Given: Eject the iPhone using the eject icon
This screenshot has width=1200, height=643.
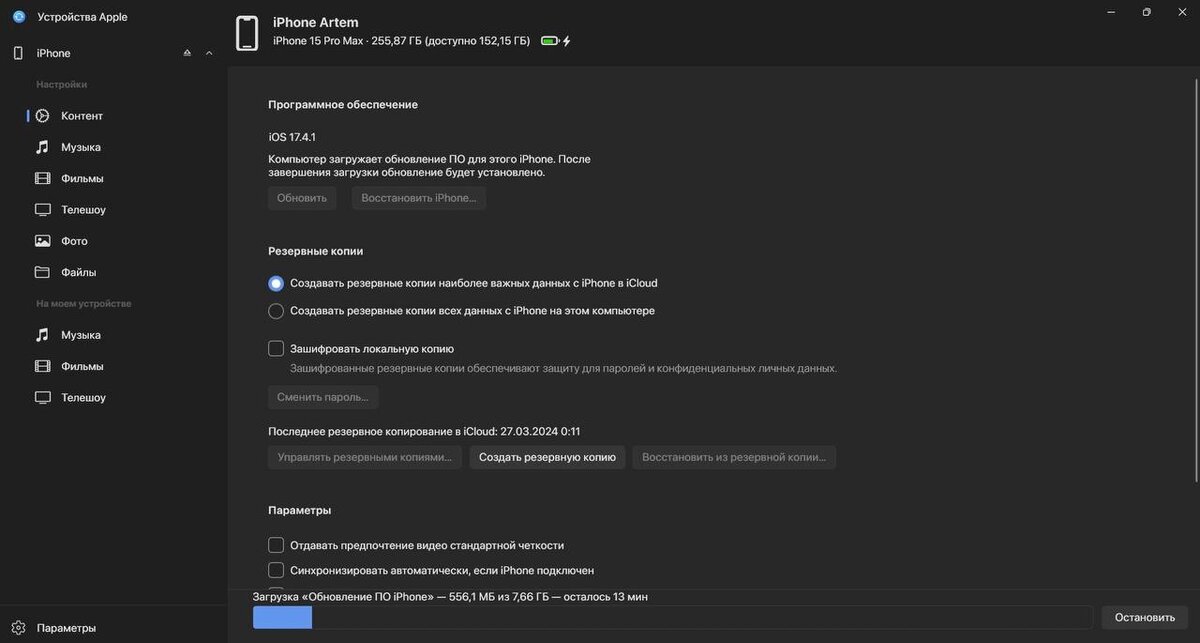Looking at the screenshot, I should 187,53.
